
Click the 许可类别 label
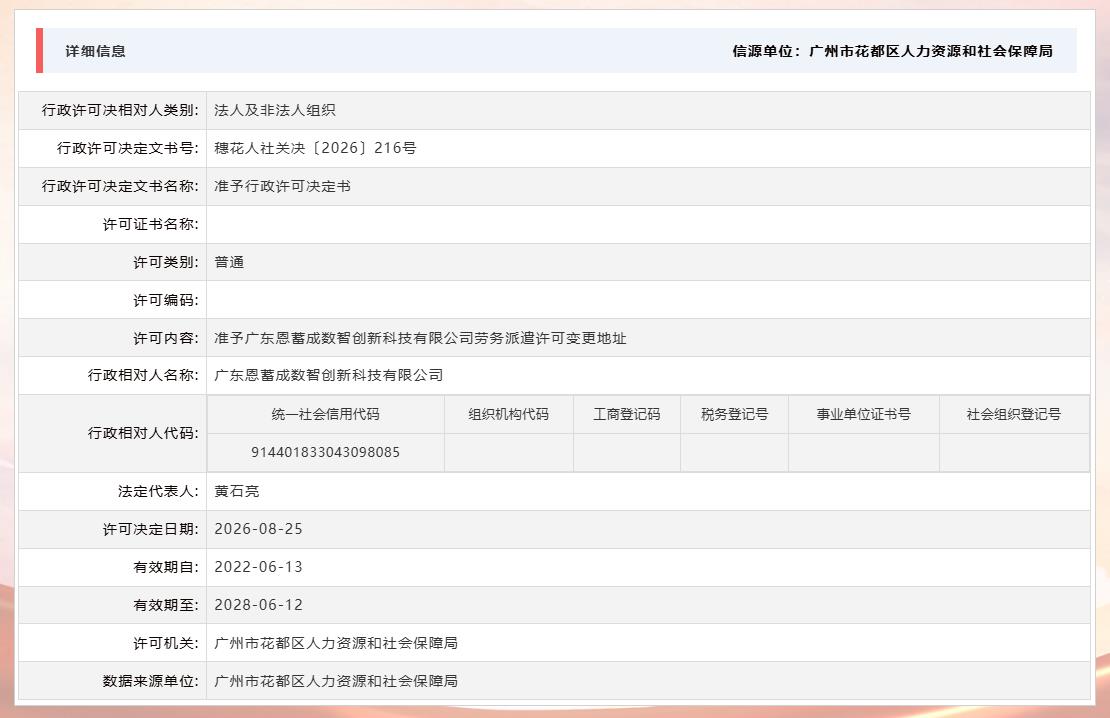pyautogui.click(x=166, y=262)
